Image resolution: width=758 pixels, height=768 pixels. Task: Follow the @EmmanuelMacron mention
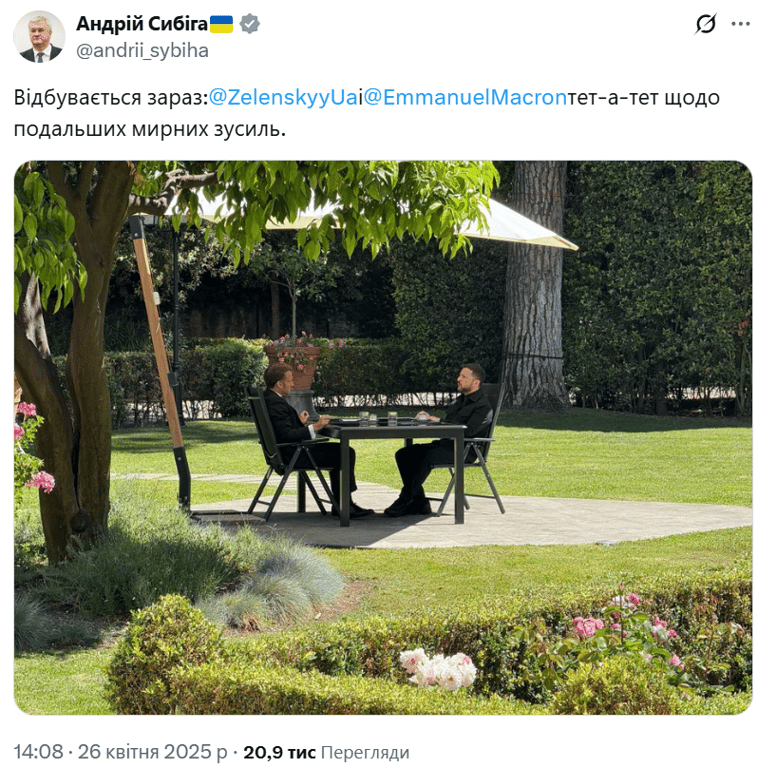(465, 97)
